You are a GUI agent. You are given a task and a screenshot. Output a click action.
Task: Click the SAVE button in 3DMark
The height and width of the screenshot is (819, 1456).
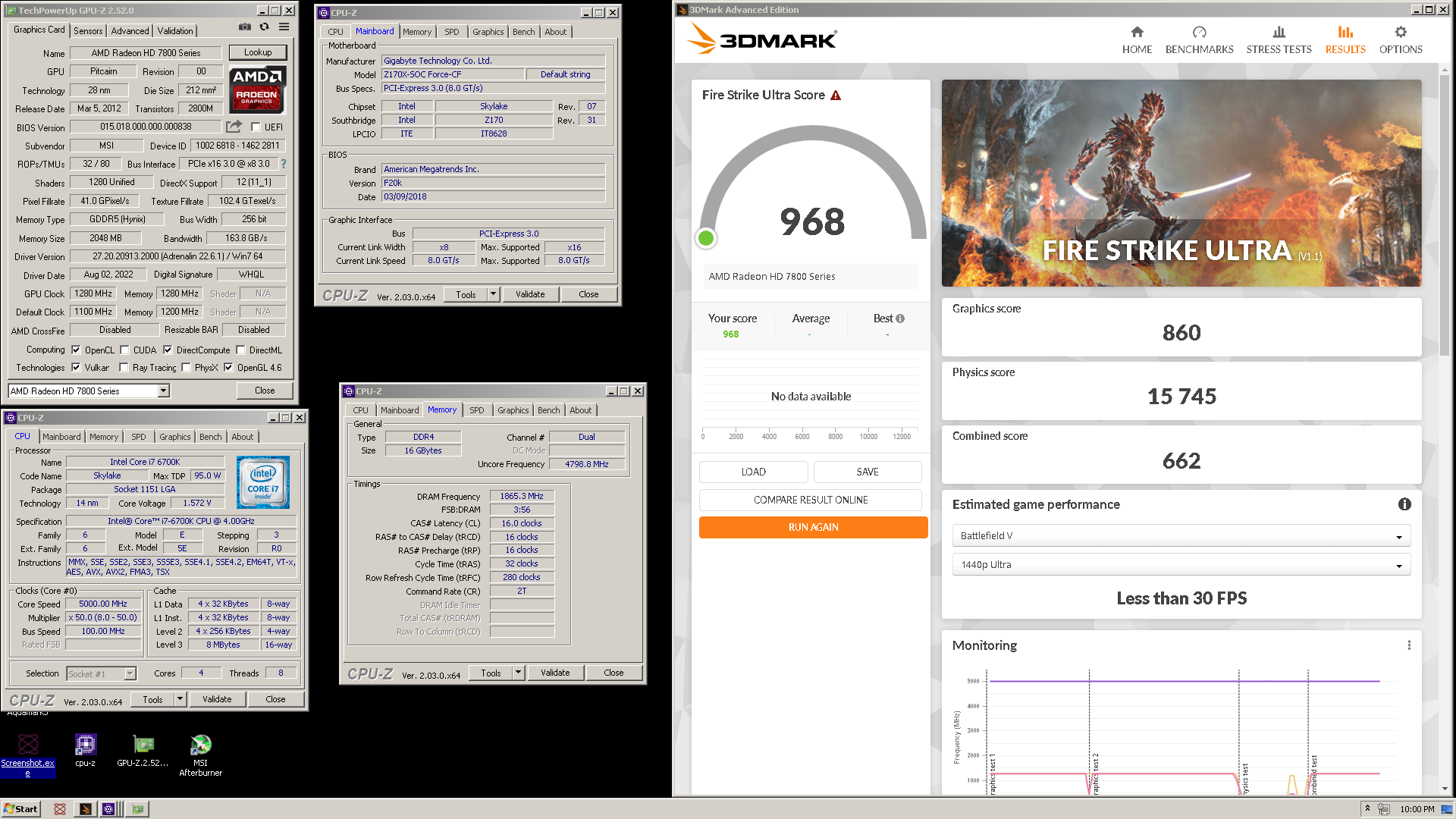868,472
